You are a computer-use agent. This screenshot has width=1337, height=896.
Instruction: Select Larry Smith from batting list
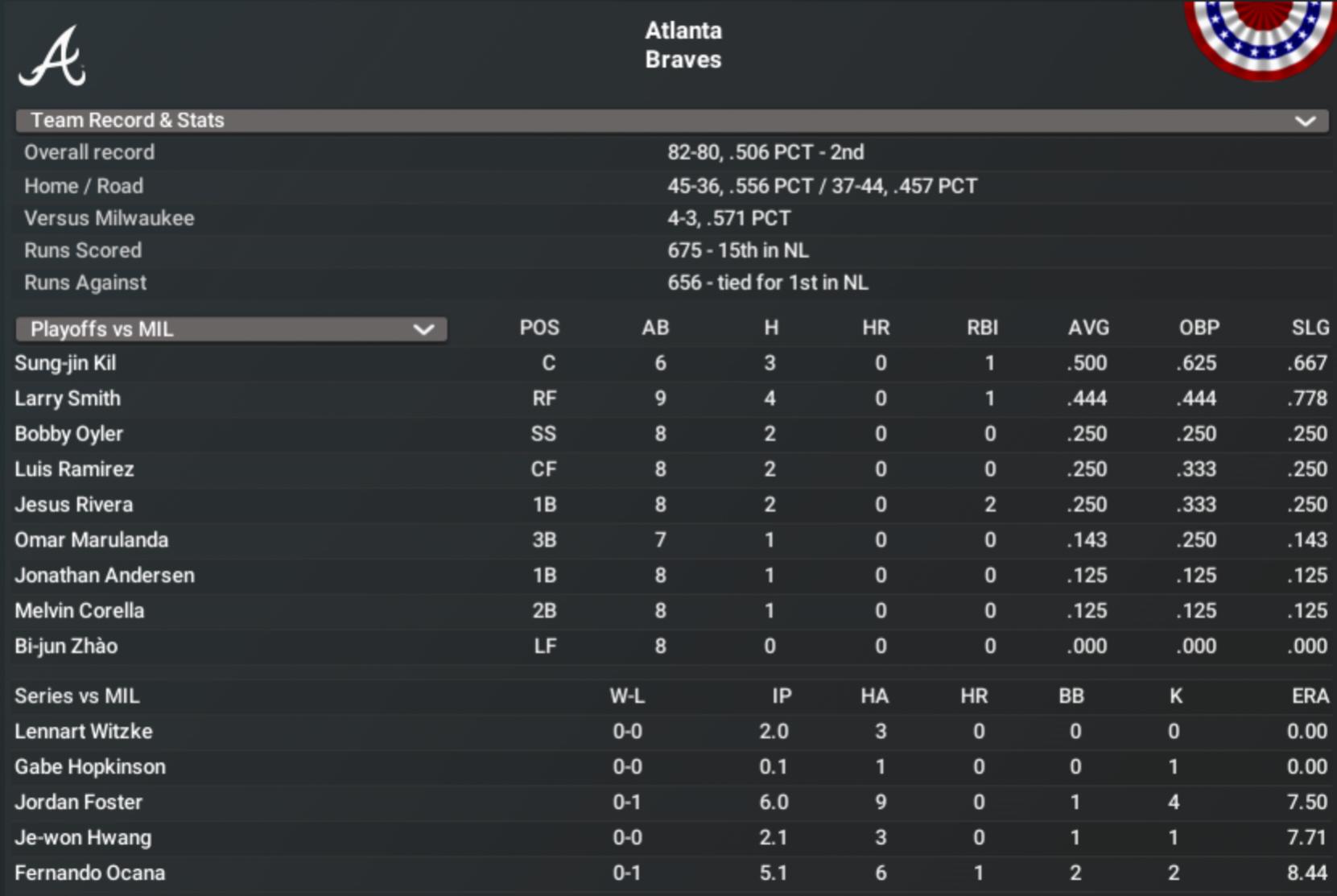click(68, 398)
